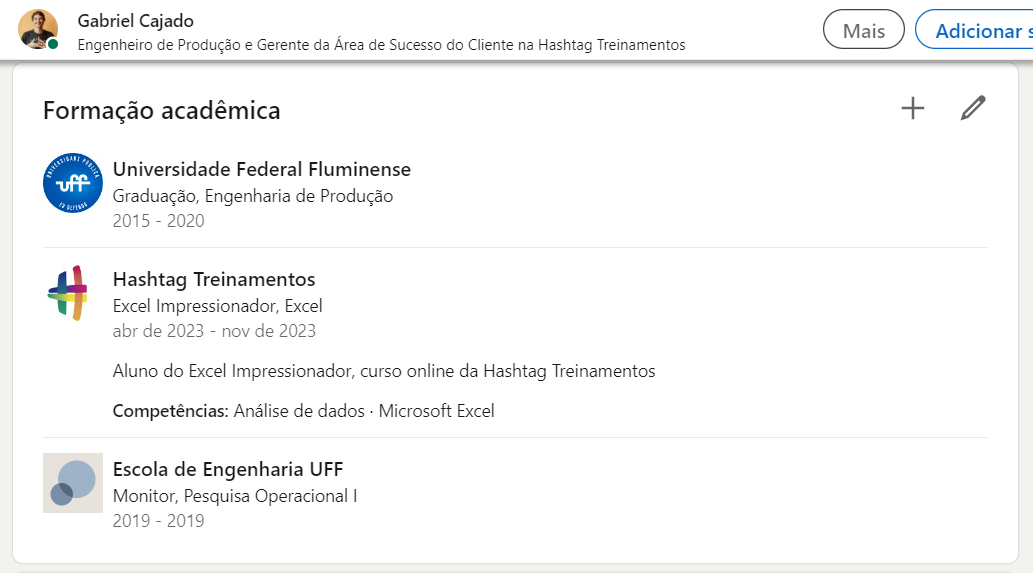Image resolution: width=1033 pixels, height=573 pixels.
Task: Select the Competências skills line
Action: click(303, 411)
